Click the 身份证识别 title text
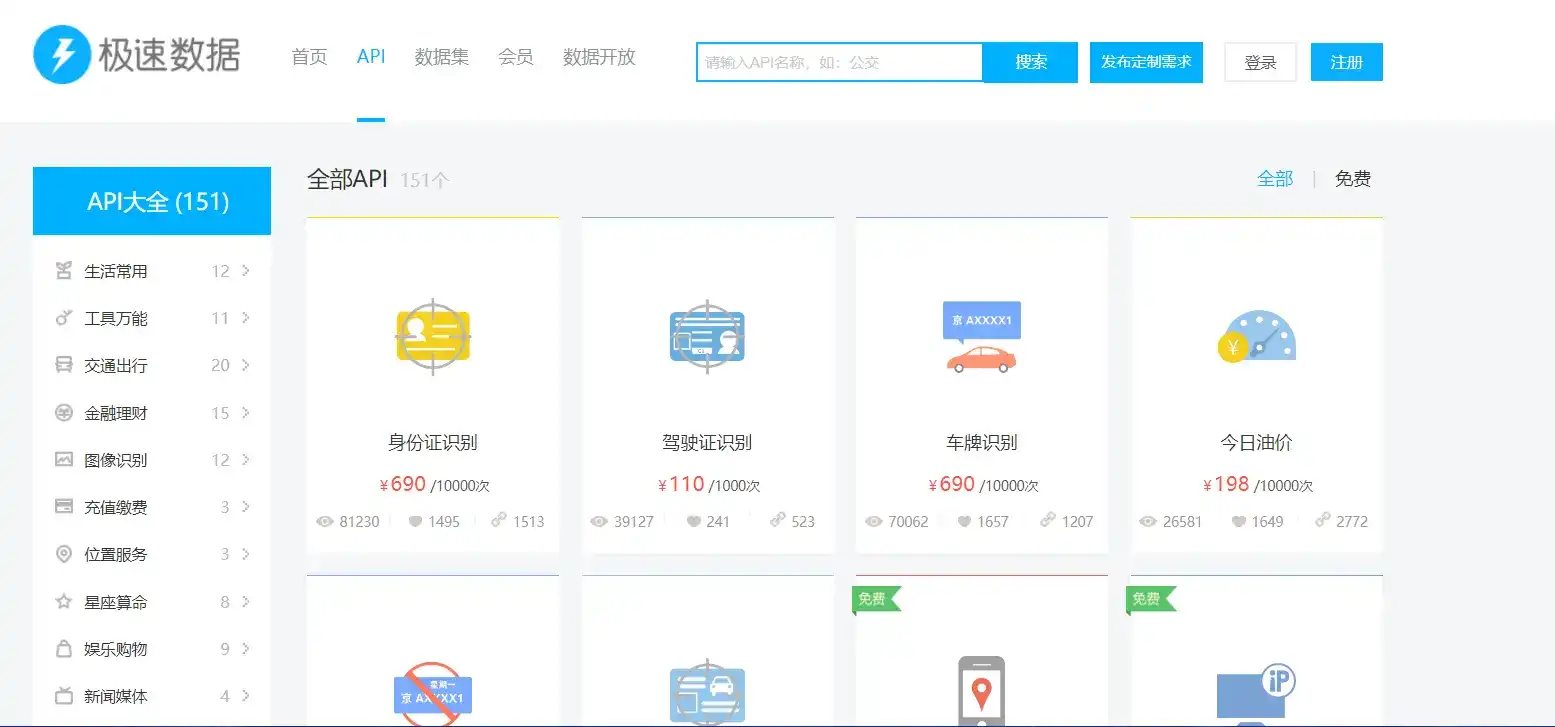This screenshot has height=727, width=1555. point(433,442)
